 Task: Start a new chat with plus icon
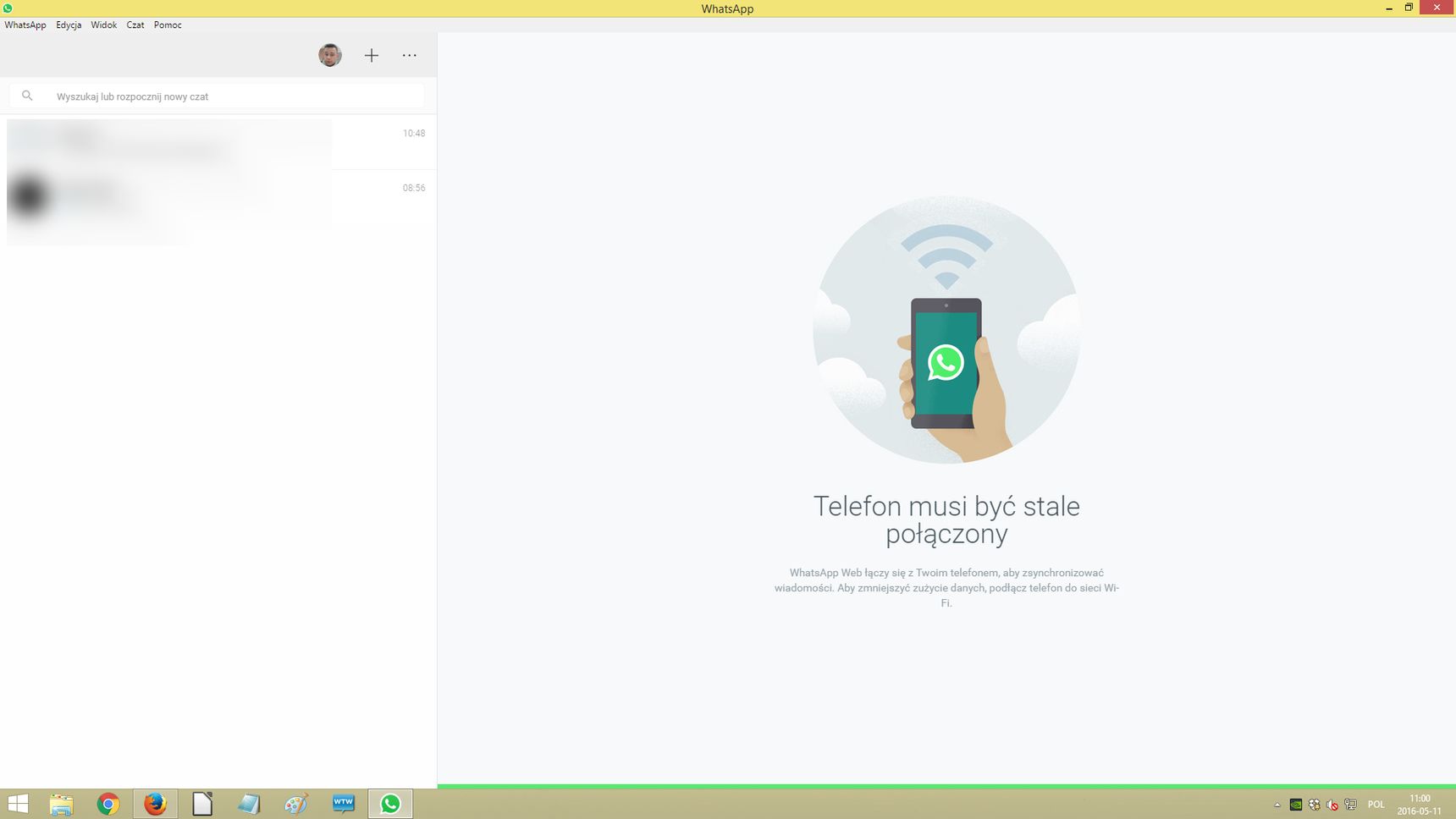click(371, 55)
